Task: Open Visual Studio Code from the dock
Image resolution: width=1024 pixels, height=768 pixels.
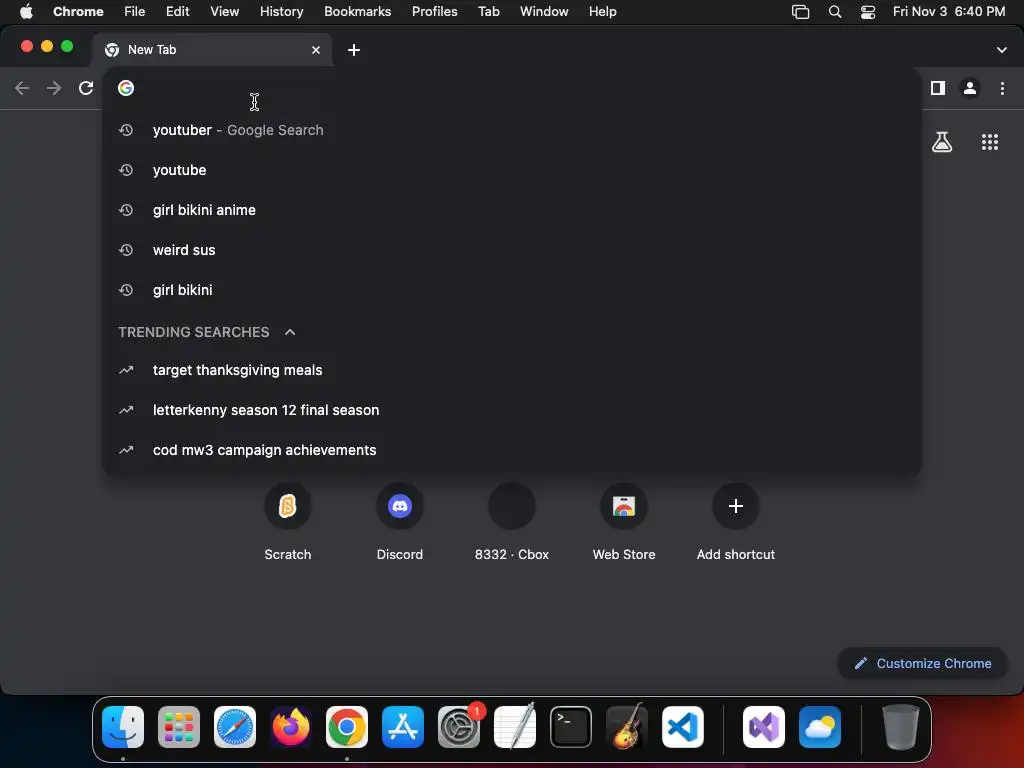Action: coord(683,727)
